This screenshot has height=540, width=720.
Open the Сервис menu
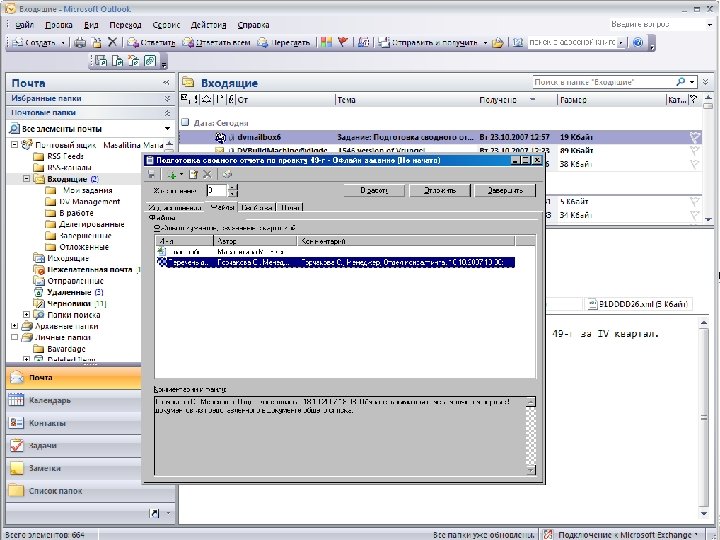[166, 25]
